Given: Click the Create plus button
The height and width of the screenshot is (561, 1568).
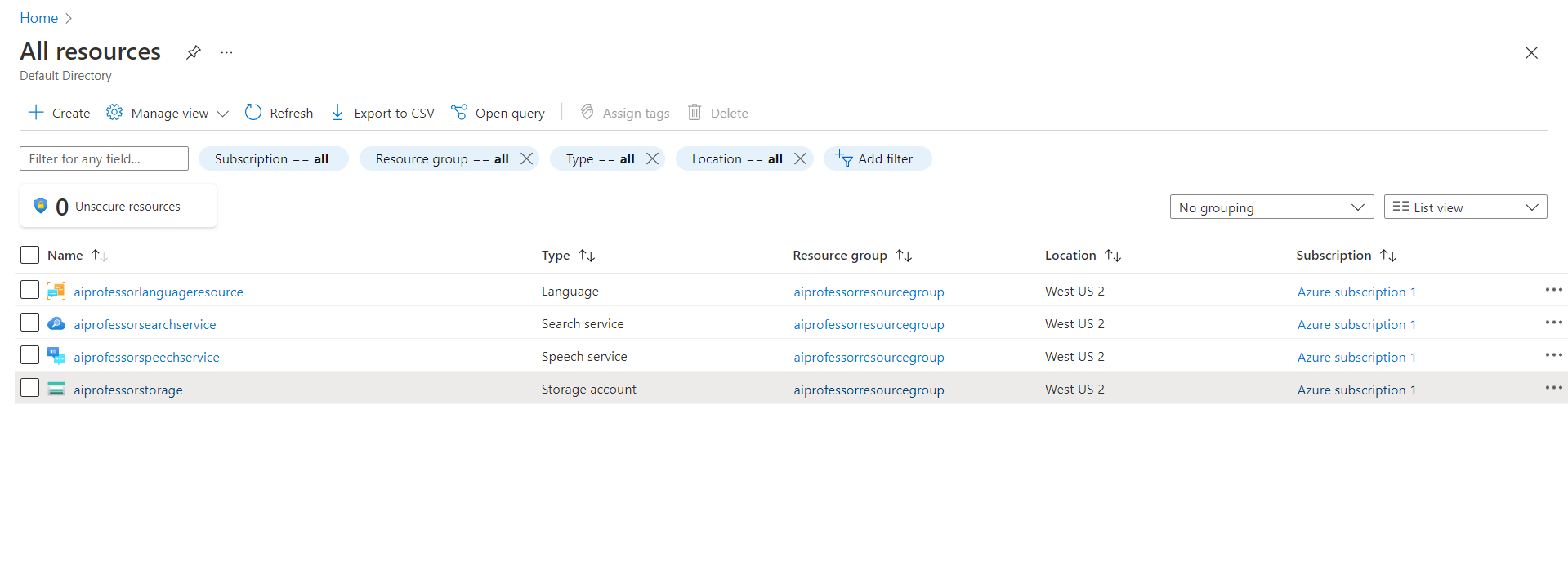Looking at the screenshot, I should 59,113.
